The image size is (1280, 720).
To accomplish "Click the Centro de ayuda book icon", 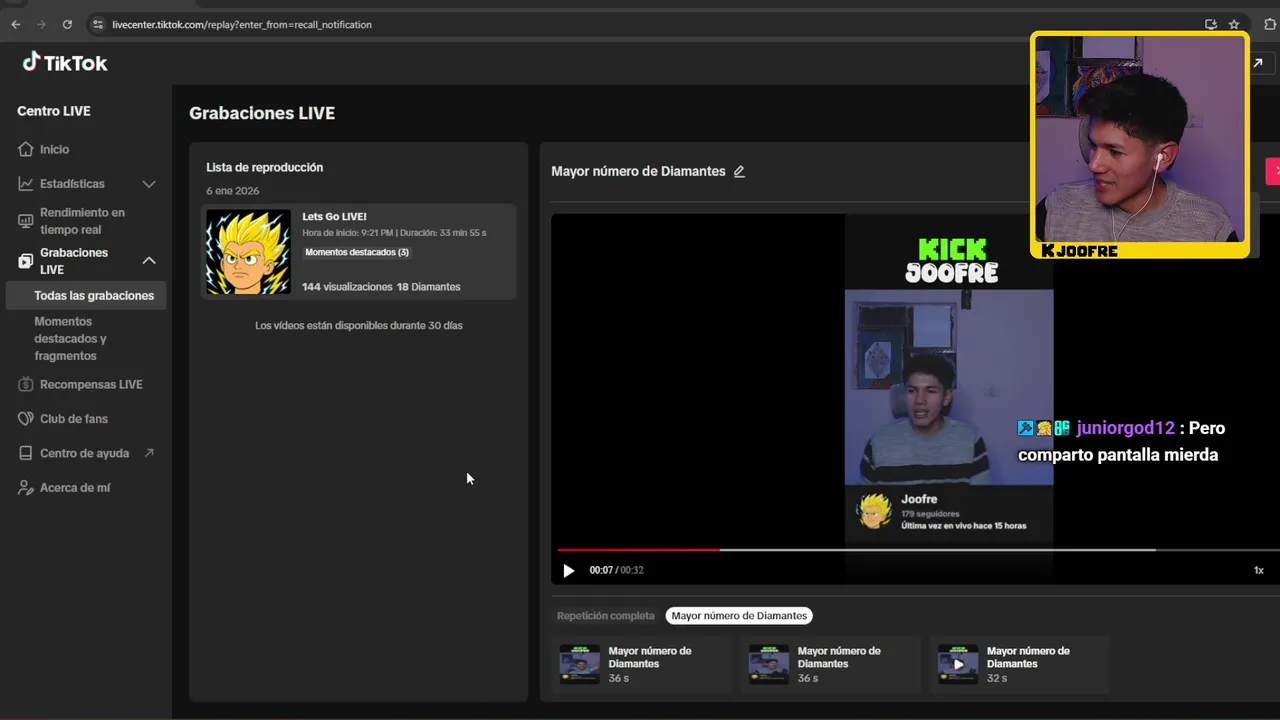I will point(26,453).
